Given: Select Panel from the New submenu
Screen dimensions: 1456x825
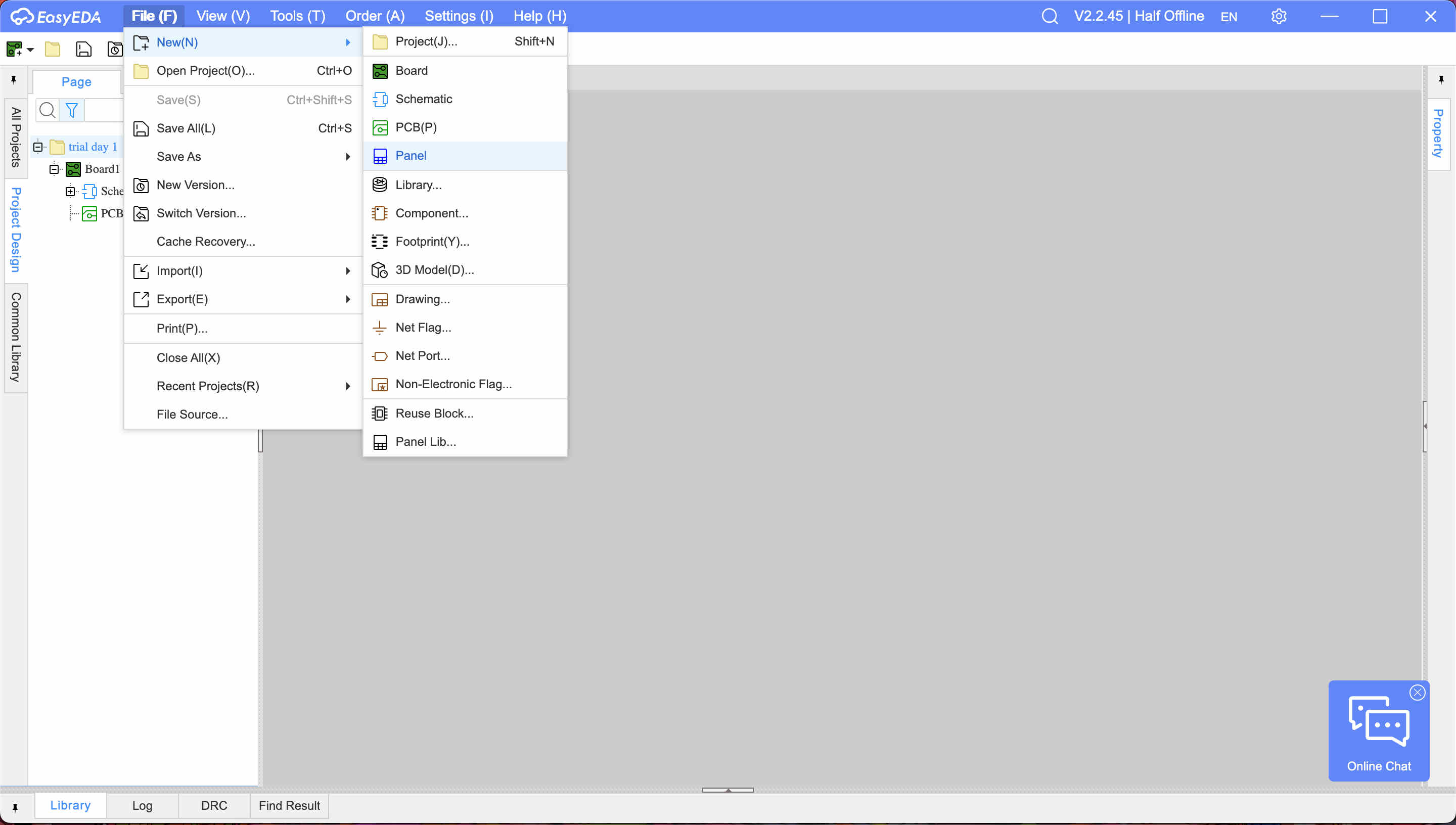Looking at the screenshot, I should pyautogui.click(x=411, y=156).
